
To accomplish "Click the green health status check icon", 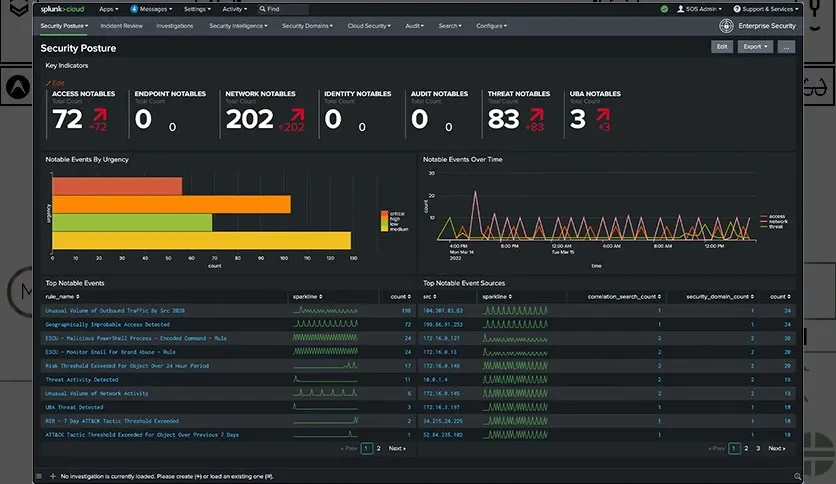I will [664, 9].
